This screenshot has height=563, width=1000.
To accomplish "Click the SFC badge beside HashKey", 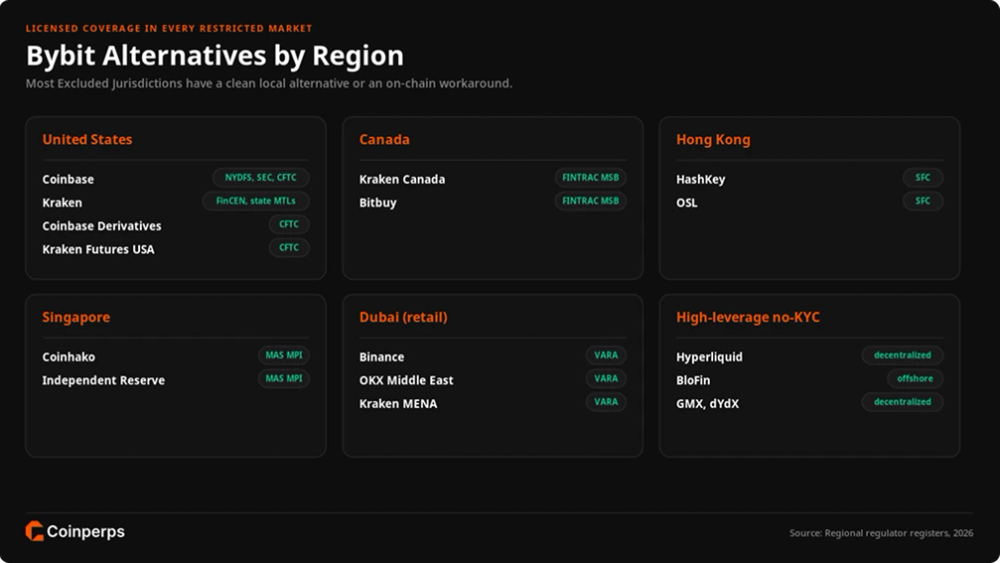I will [923, 178].
